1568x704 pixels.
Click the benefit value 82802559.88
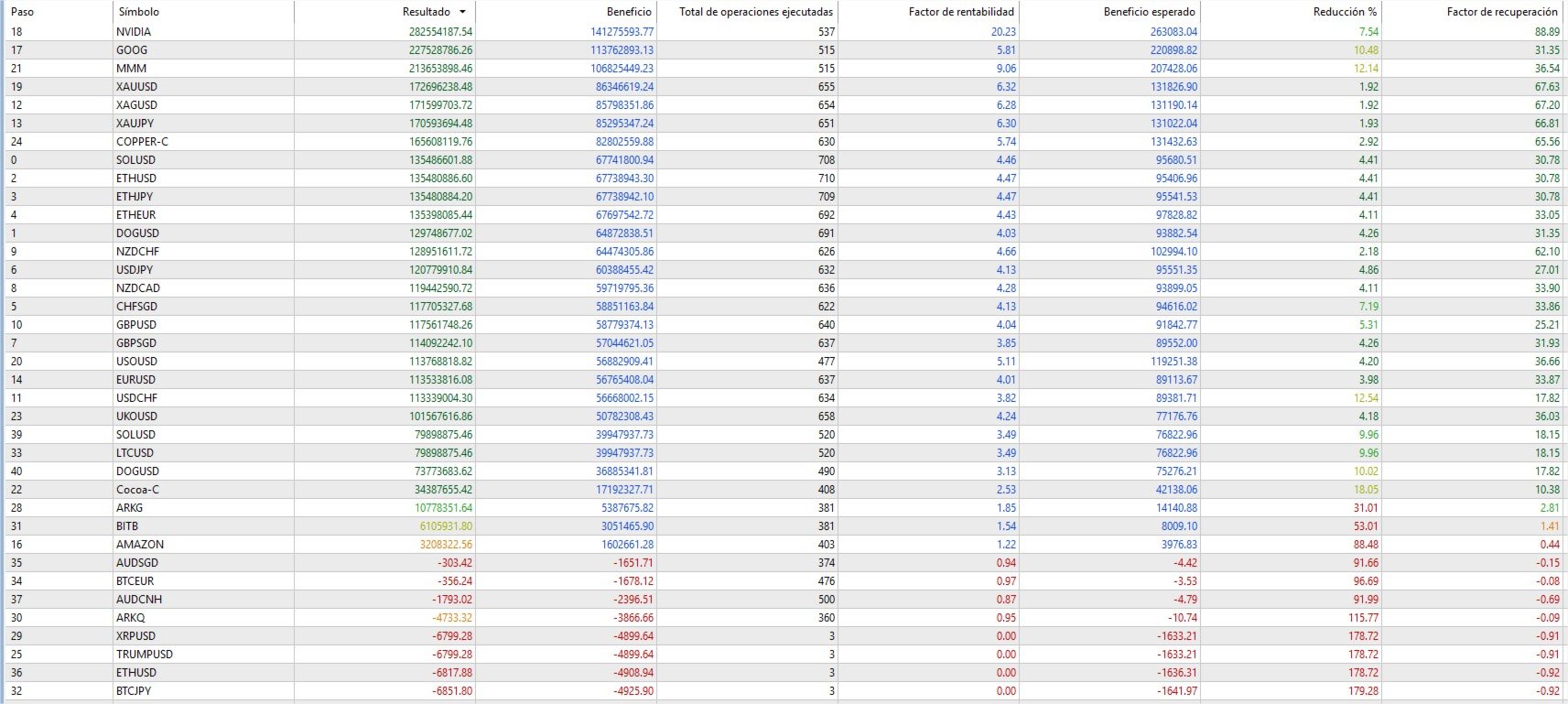pos(625,141)
